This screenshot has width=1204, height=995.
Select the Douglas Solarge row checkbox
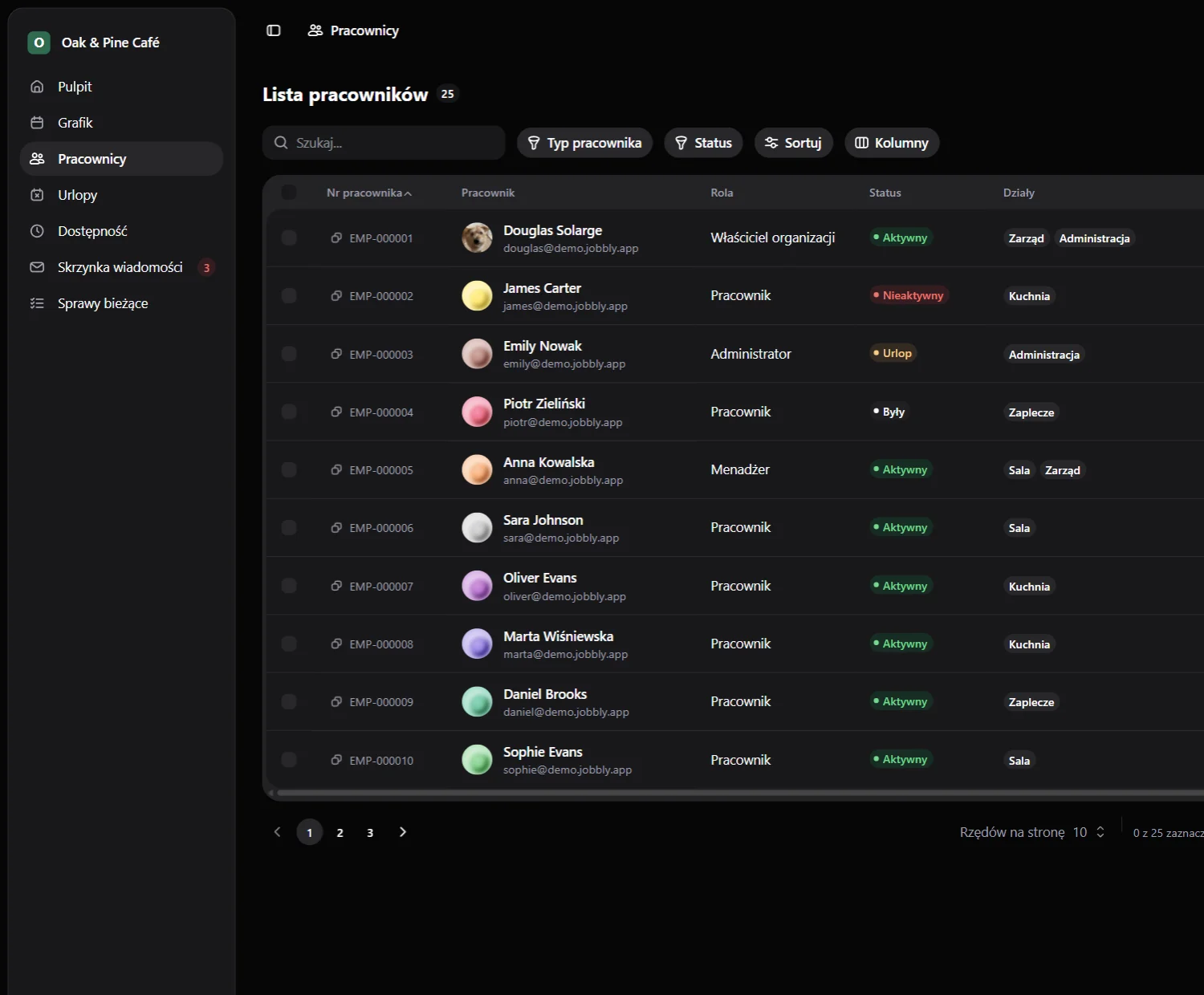click(289, 238)
